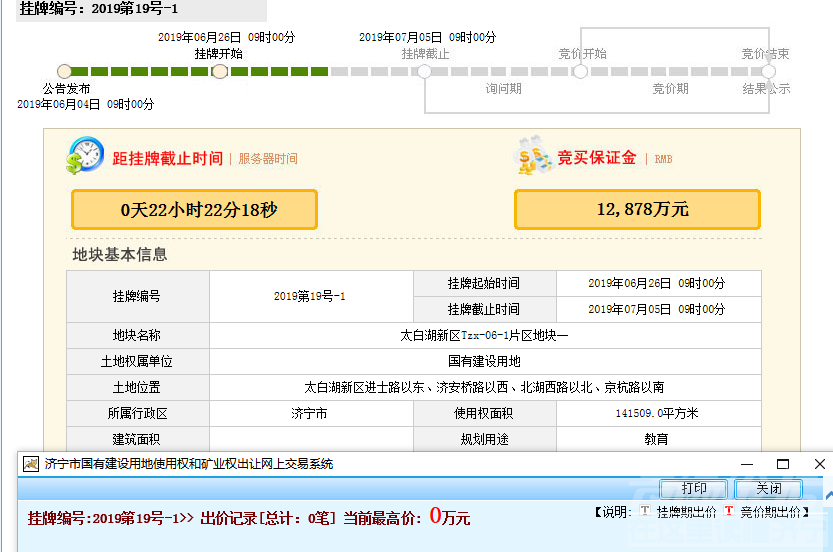Image resolution: width=833 pixels, height=552 pixels.
Task: Click the countdown box 0天22小时22分18秒
Action: click(x=194, y=209)
